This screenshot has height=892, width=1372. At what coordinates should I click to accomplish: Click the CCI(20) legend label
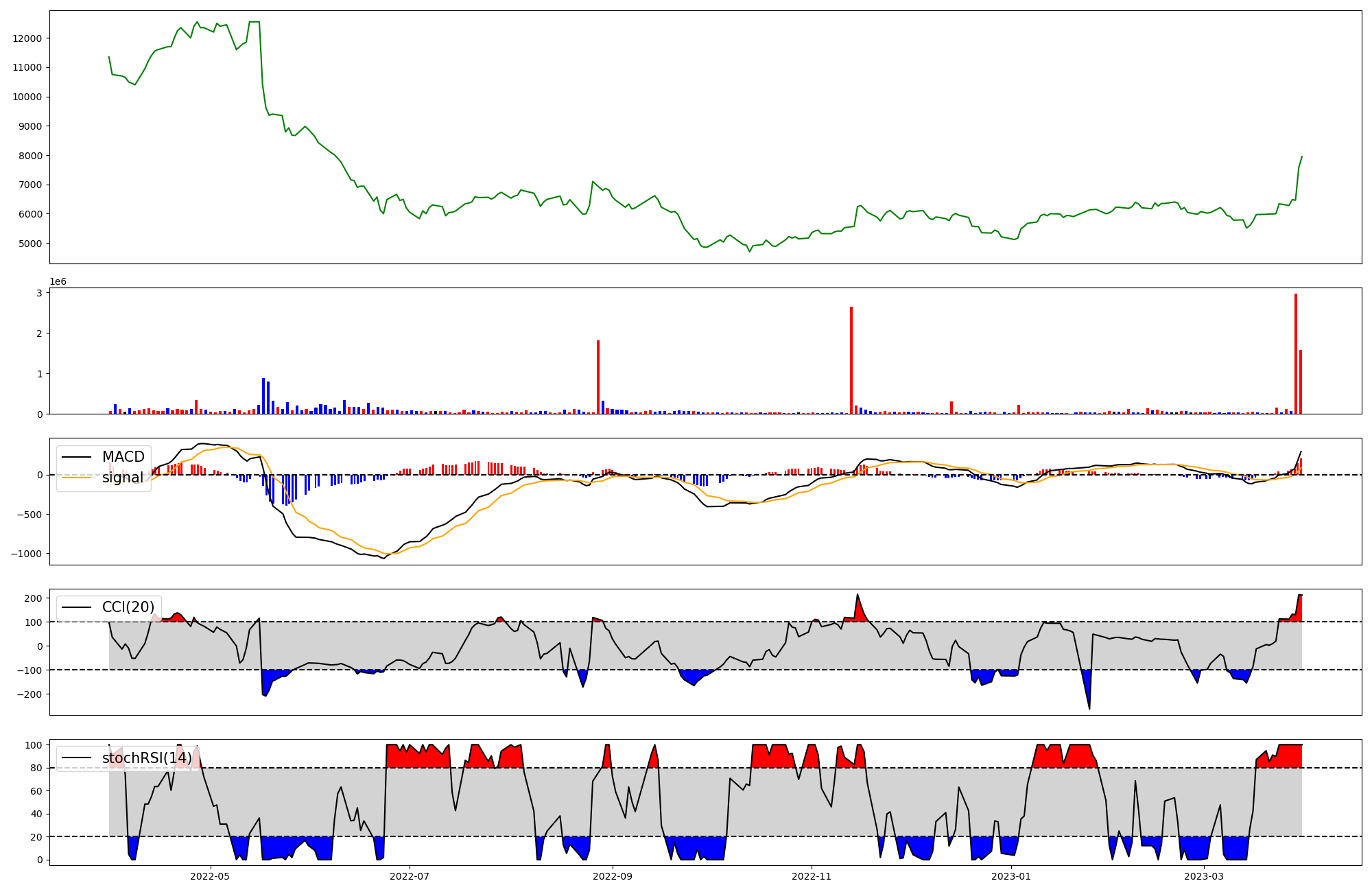tap(128, 607)
